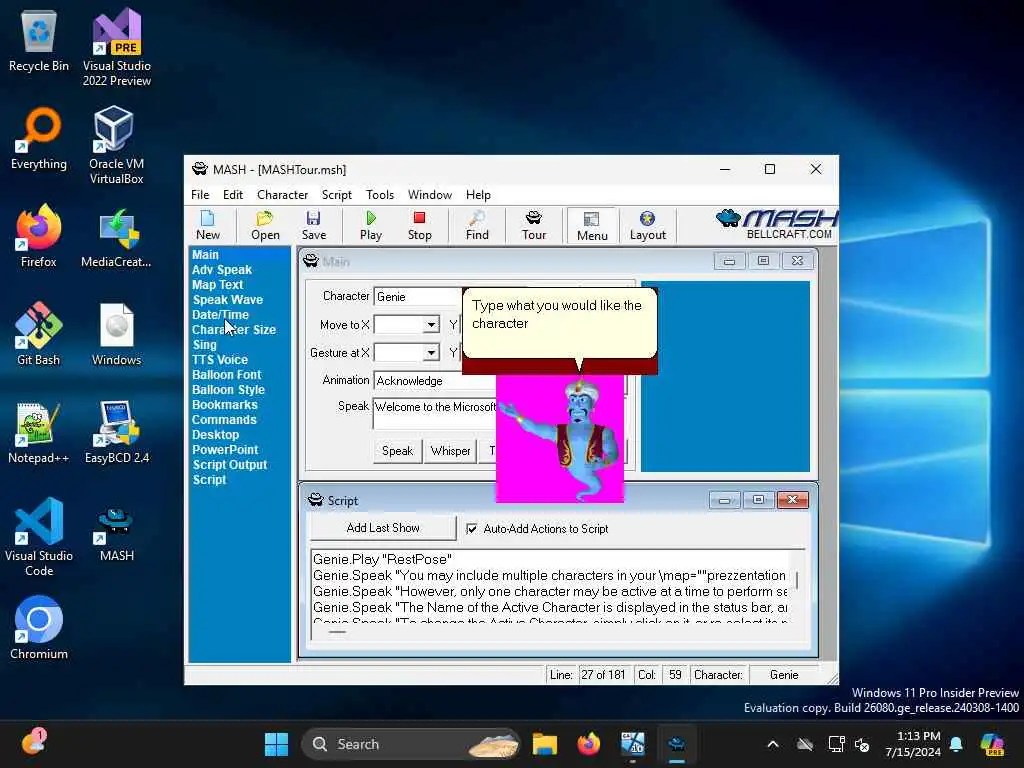Show hidden tray icons chevron
Screen dimensions: 1024x768
773,744
